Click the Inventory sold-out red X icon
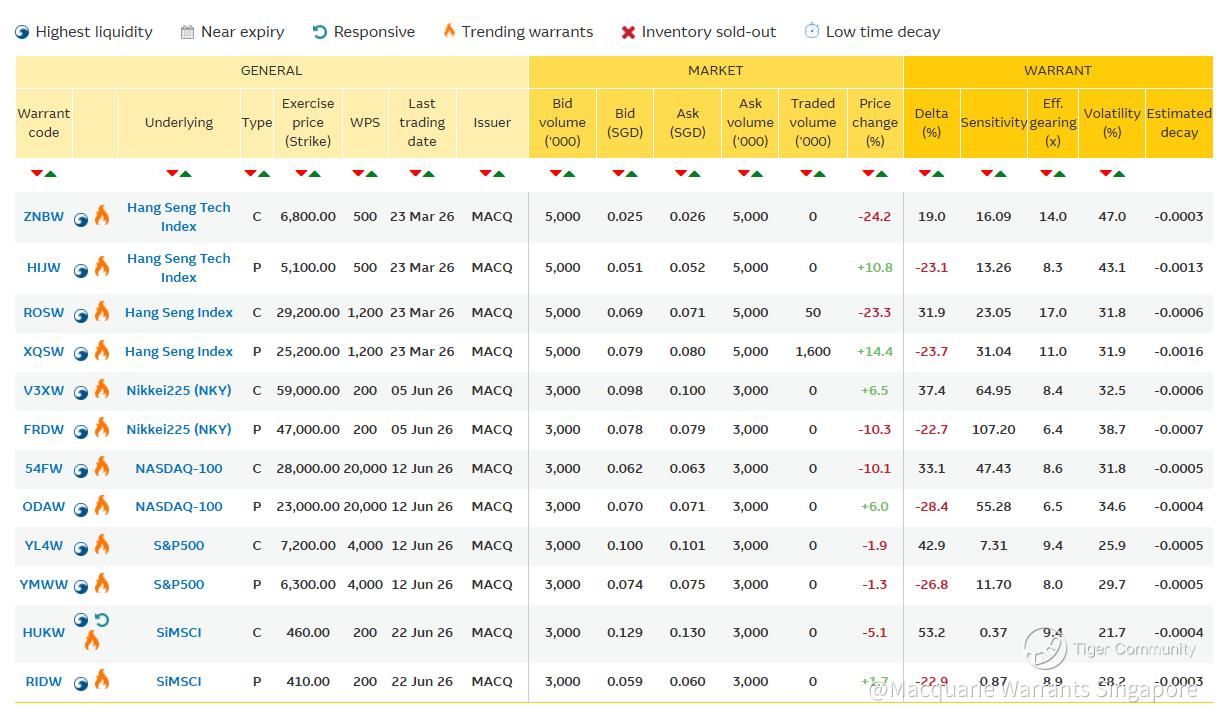 (x=628, y=32)
